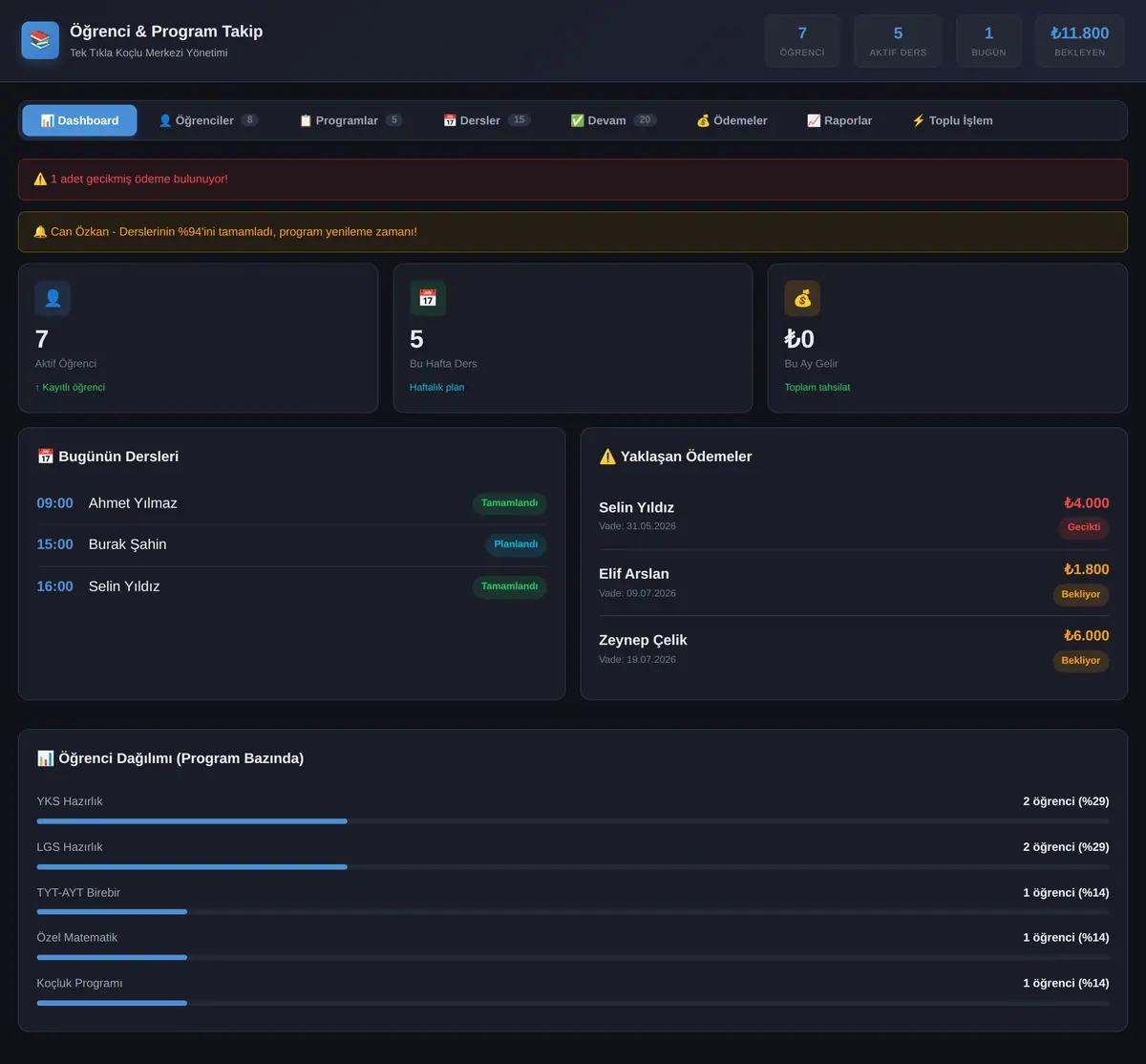Screen dimensions: 1146x1064
Task: Click the Aktif Öğrenci person icon
Action: pyautogui.click(x=53, y=298)
